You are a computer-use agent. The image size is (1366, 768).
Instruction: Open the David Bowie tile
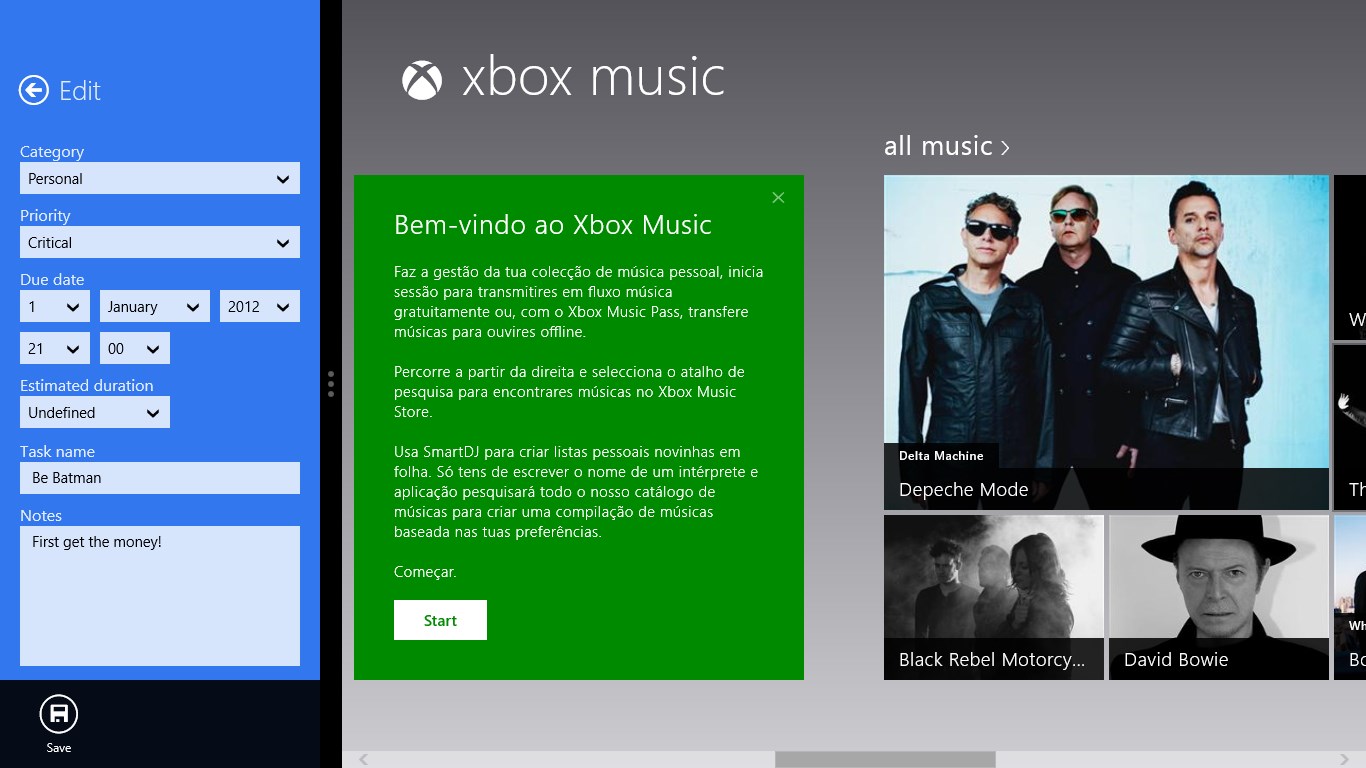pyautogui.click(x=1219, y=598)
